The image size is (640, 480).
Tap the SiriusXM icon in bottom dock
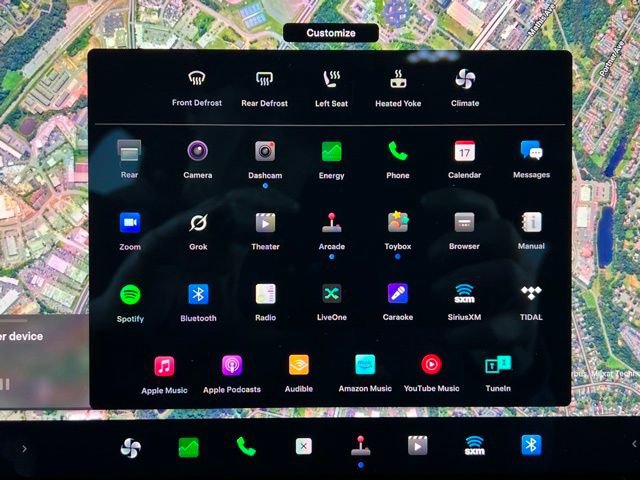(474, 447)
